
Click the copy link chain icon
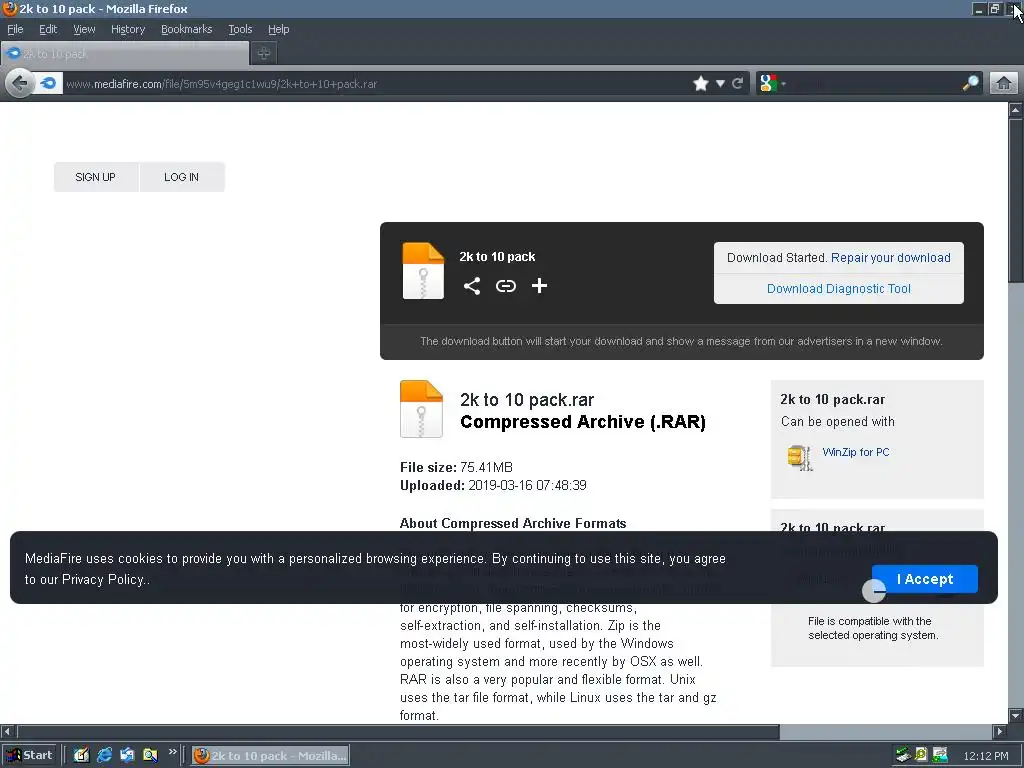[x=505, y=285]
